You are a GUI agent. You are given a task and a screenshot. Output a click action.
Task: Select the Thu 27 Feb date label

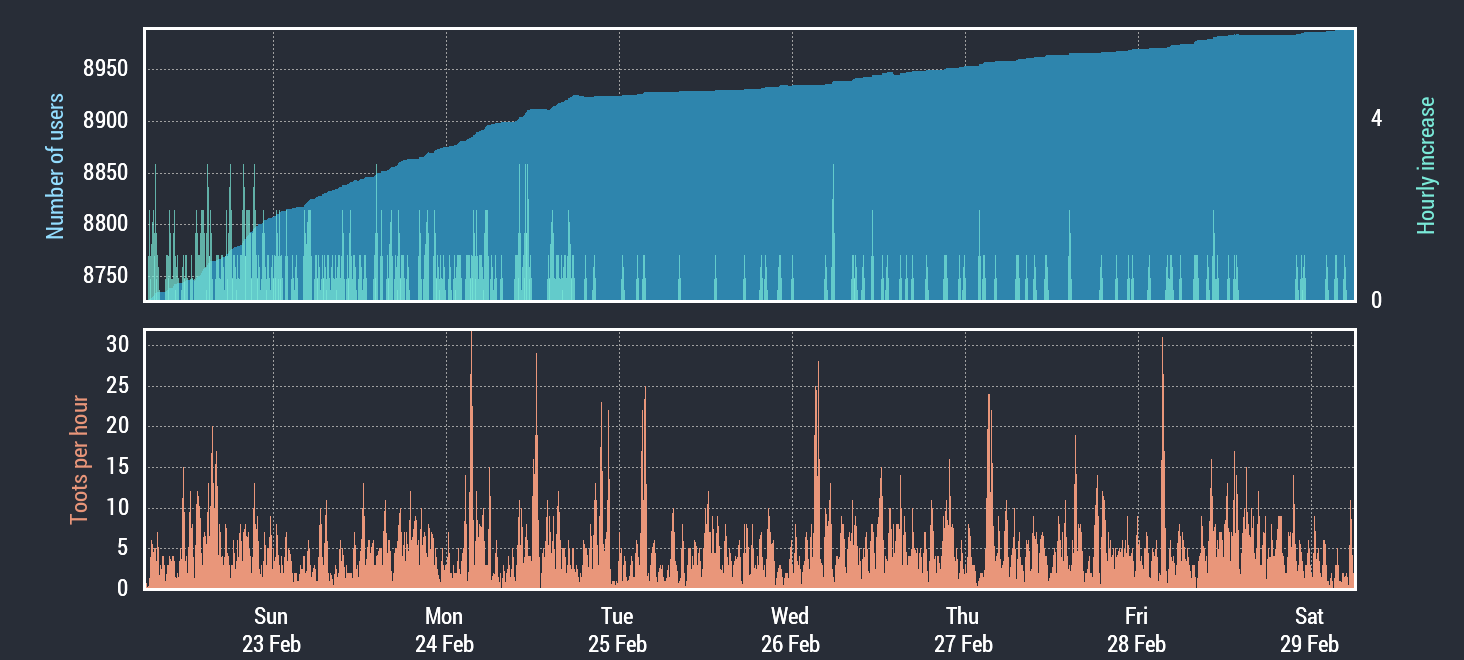coord(963,630)
